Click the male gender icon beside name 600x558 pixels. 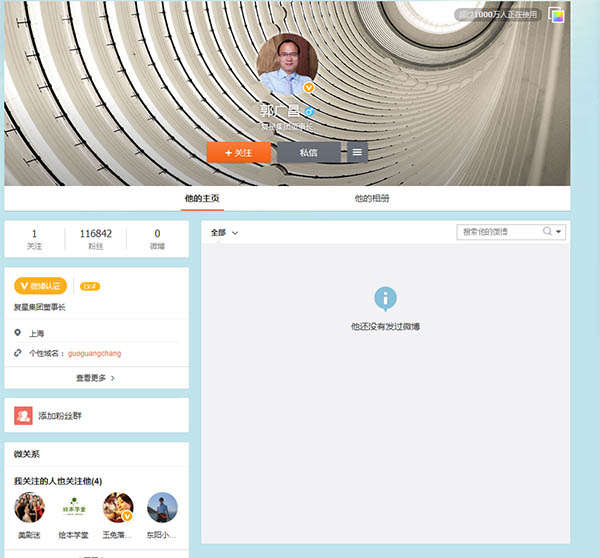tap(310, 111)
